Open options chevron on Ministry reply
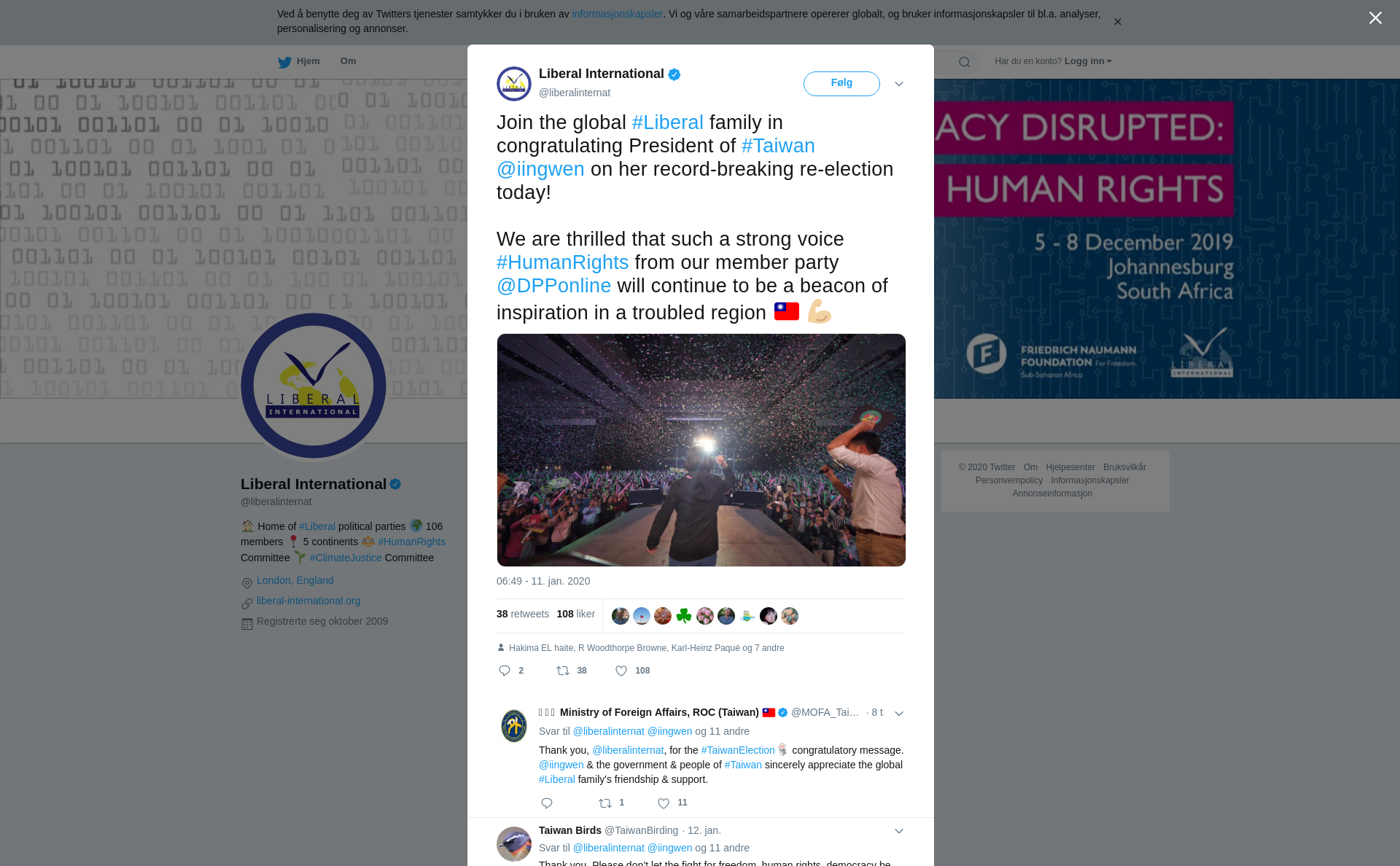 click(899, 714)
